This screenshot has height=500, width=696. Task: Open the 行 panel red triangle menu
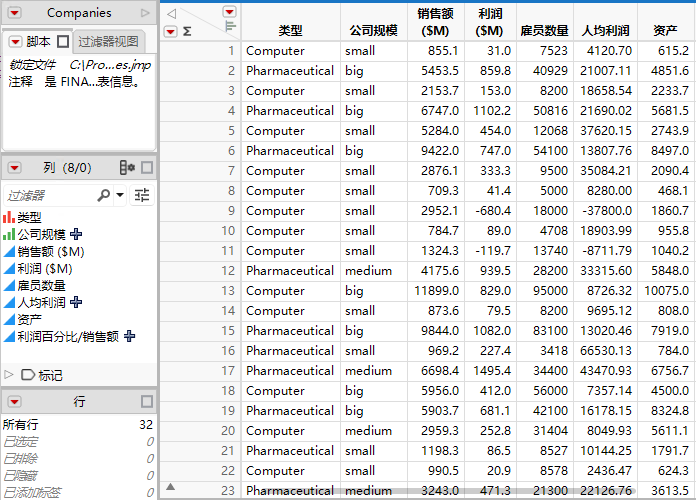pos(14,402)
